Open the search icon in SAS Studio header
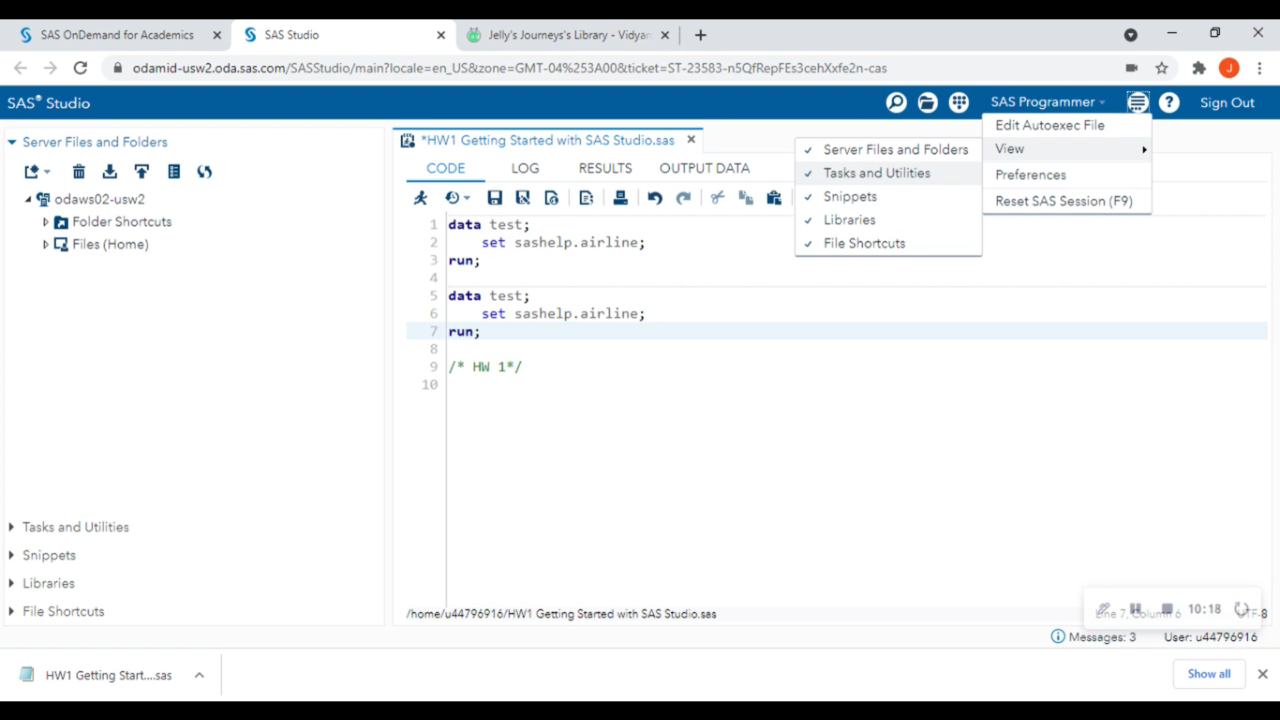The width and height of the screenshot is (1280, 720). [x=896, y=102]
